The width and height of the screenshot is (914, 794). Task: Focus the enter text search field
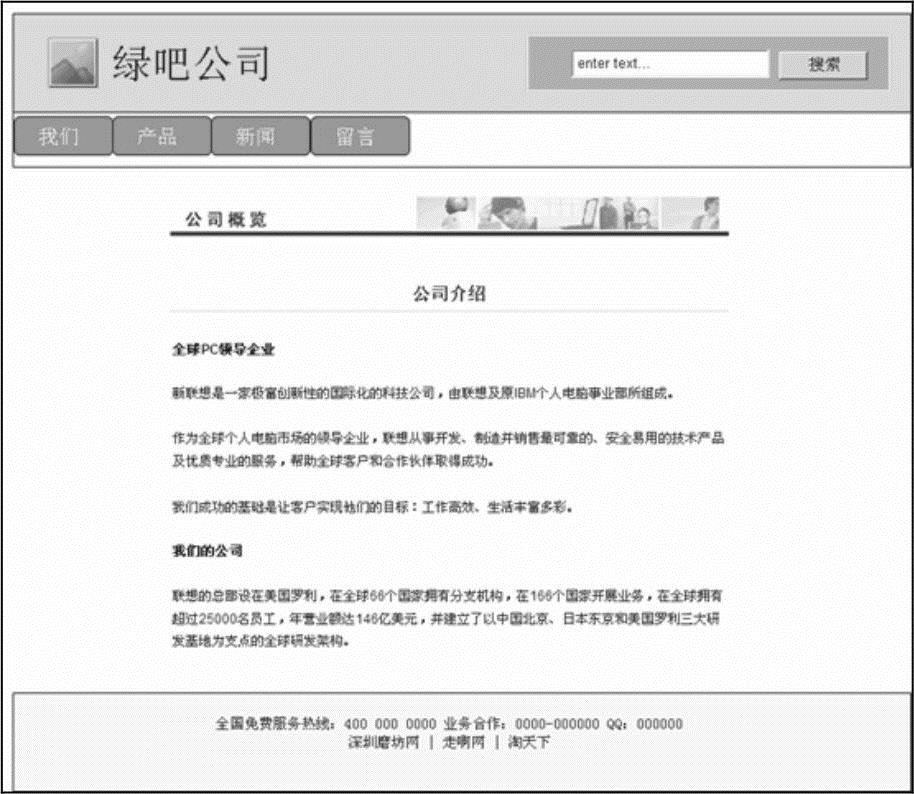(x=670, y=64)
